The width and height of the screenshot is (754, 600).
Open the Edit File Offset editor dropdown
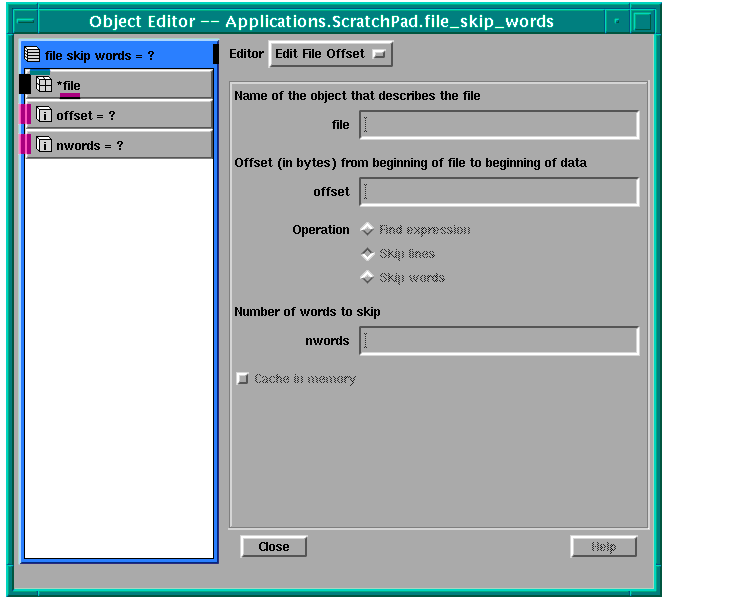click(330, 54)
